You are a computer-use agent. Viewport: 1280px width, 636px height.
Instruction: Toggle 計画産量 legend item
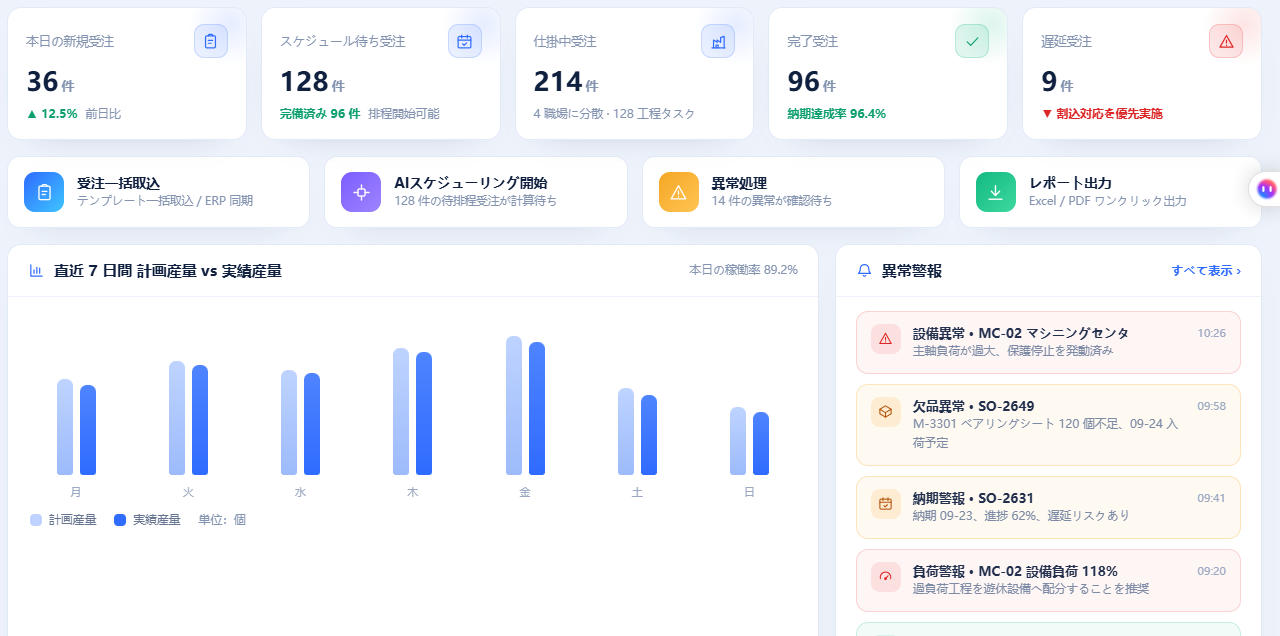[63, 520]
